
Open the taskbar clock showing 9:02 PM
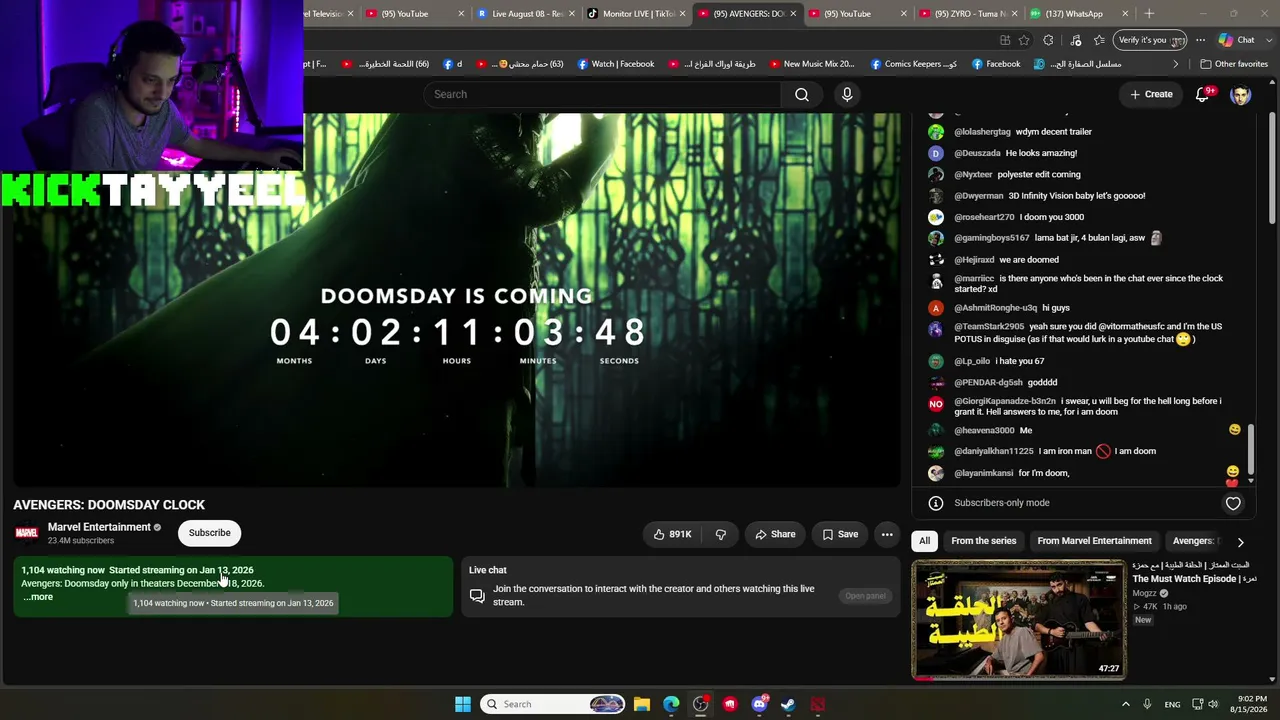(x=1248, y=704)
